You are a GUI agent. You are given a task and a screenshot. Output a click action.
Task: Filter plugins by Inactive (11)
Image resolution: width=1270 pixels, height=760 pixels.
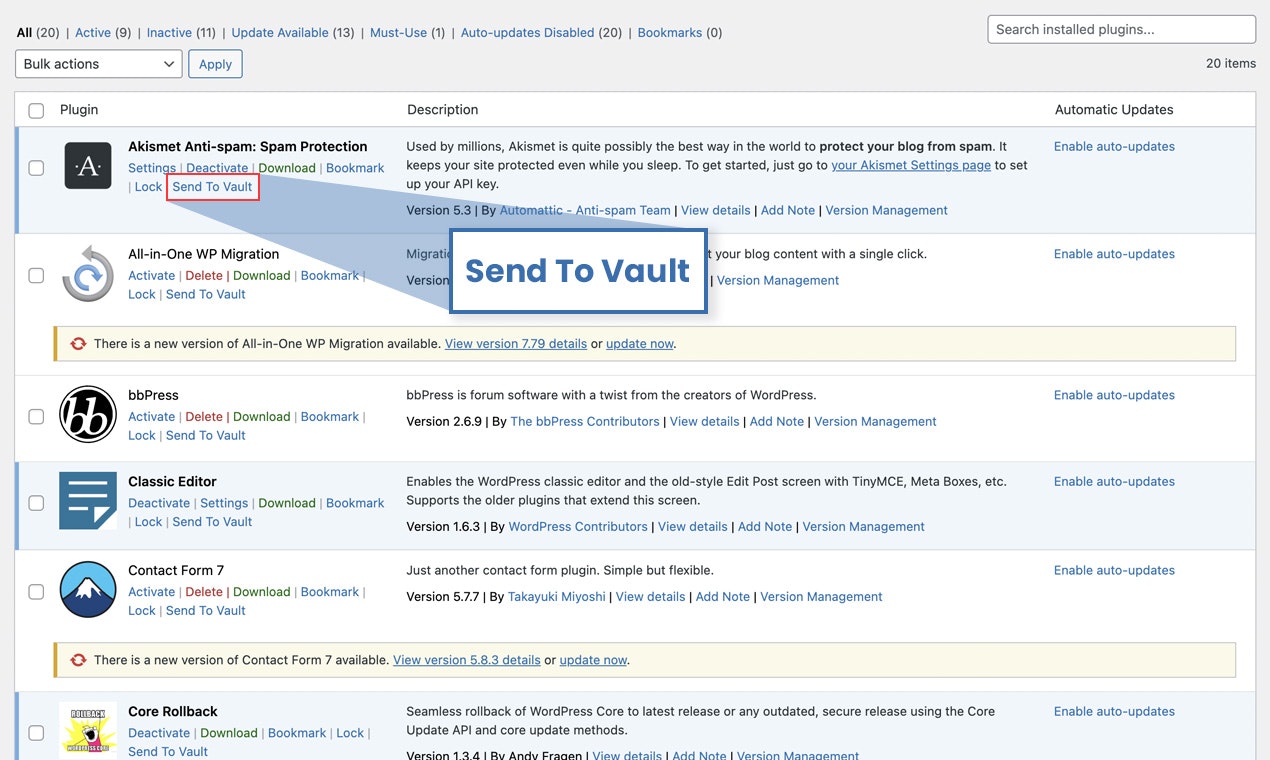(181, 33)
